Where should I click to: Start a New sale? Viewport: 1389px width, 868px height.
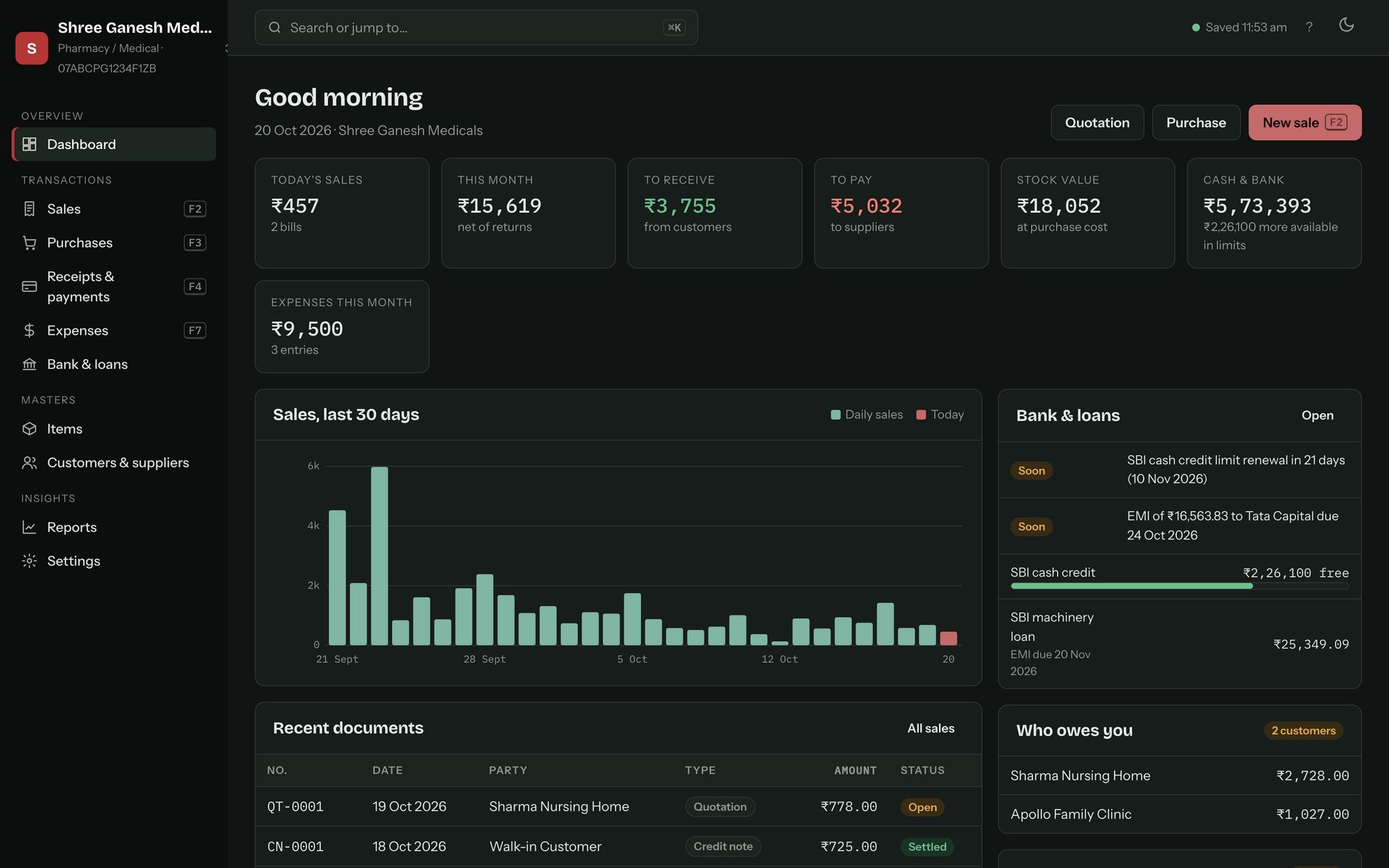pos(1305,123)
